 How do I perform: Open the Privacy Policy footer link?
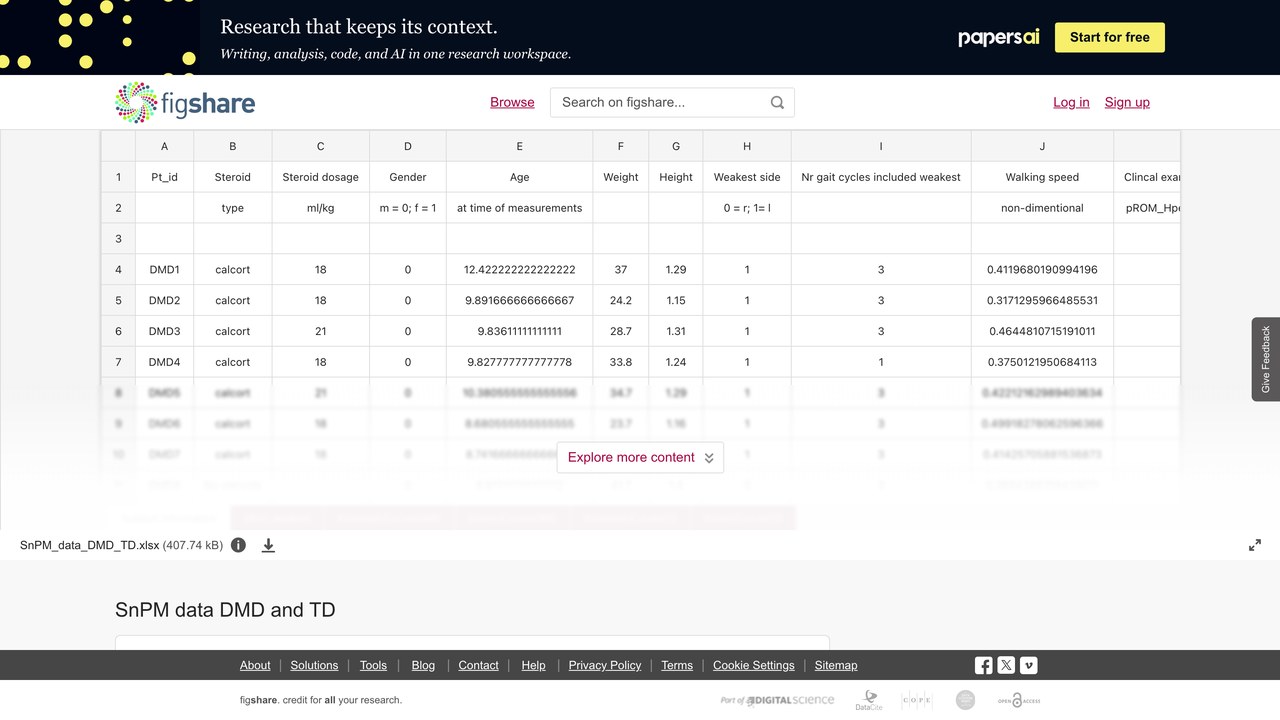pos(605,665)
